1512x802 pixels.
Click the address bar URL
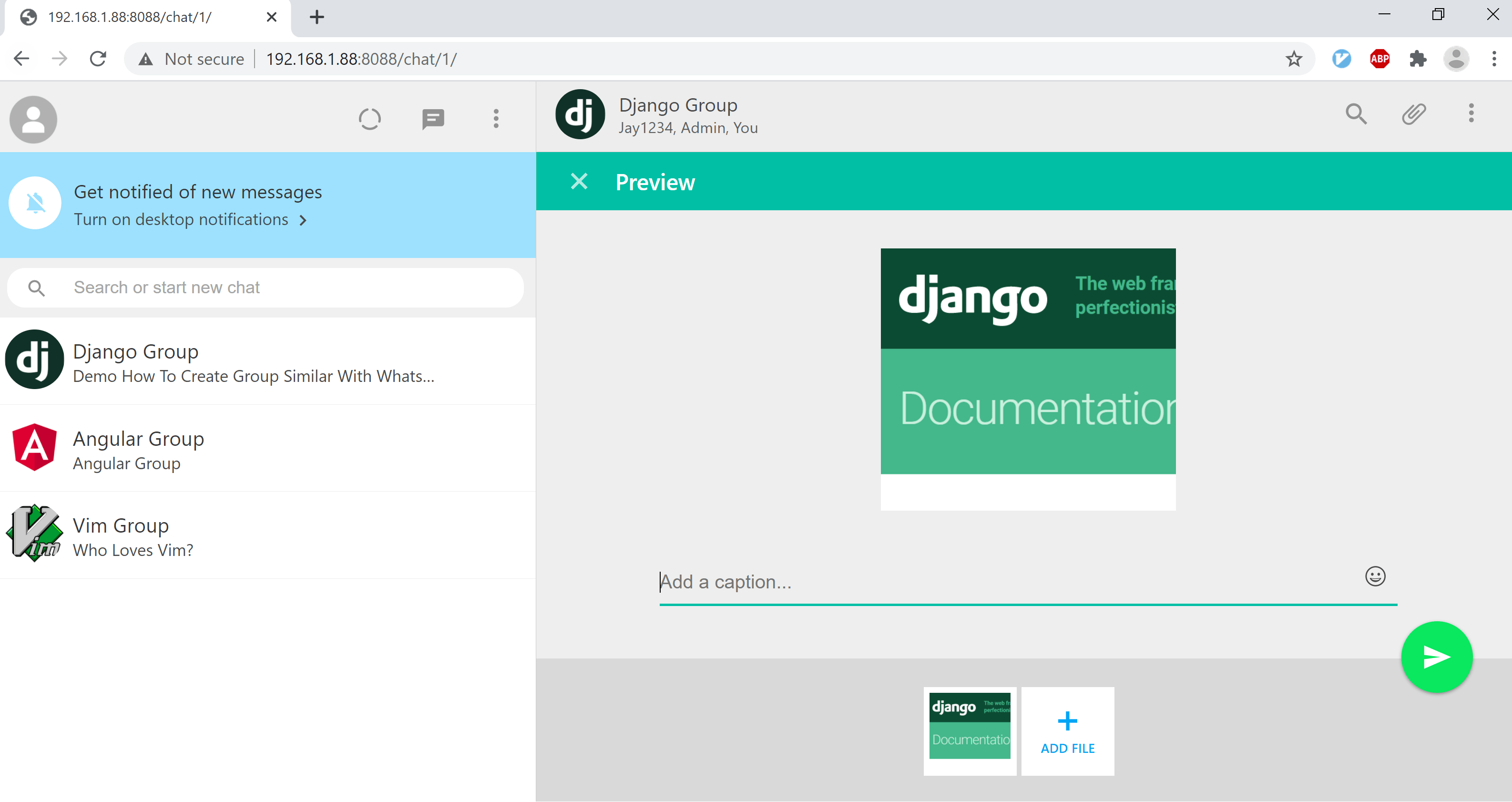pos(361,59)
